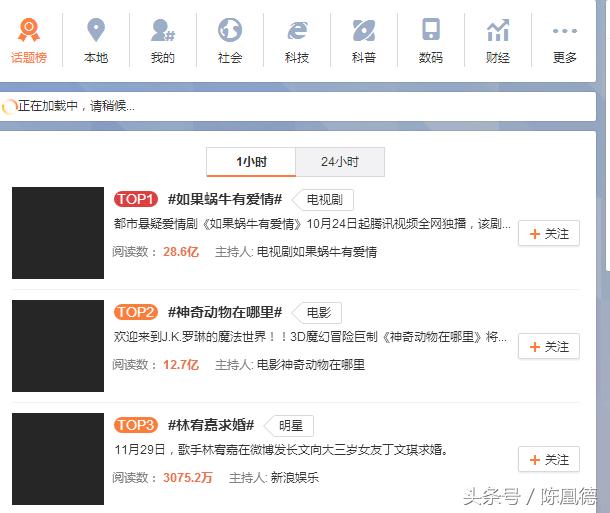Click the read count 12.7亿
This screenshot has height=513, width=610.
point(181,365)
